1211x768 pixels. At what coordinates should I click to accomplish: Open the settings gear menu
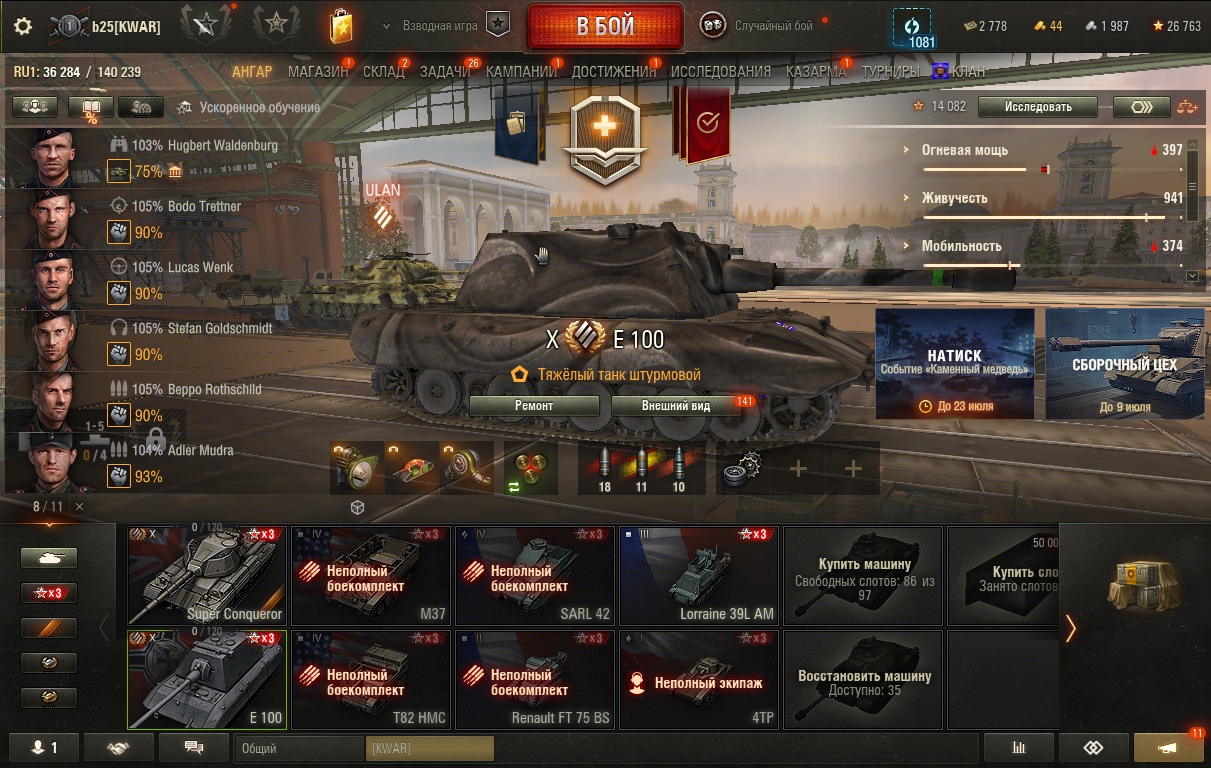pos(23,26)
